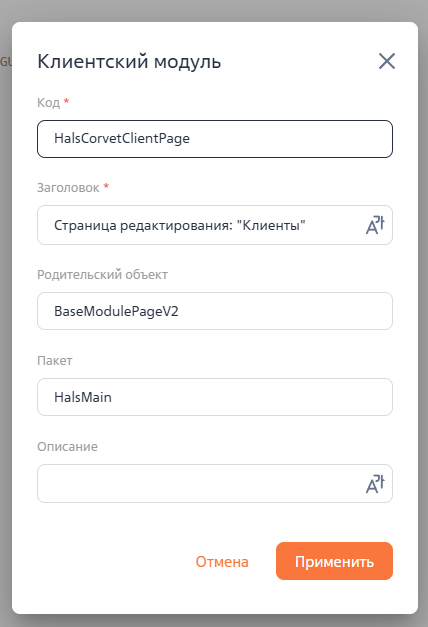
Task: Click the Описание label text
Action: (x=67, y=447)
